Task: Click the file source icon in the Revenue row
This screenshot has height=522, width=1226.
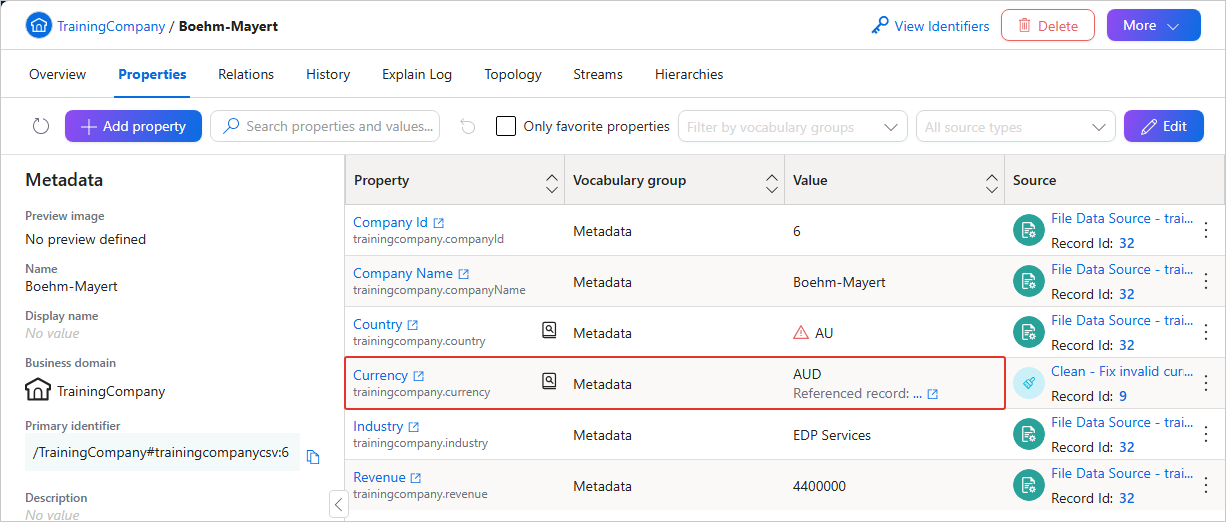Action: click(1029, 486)
